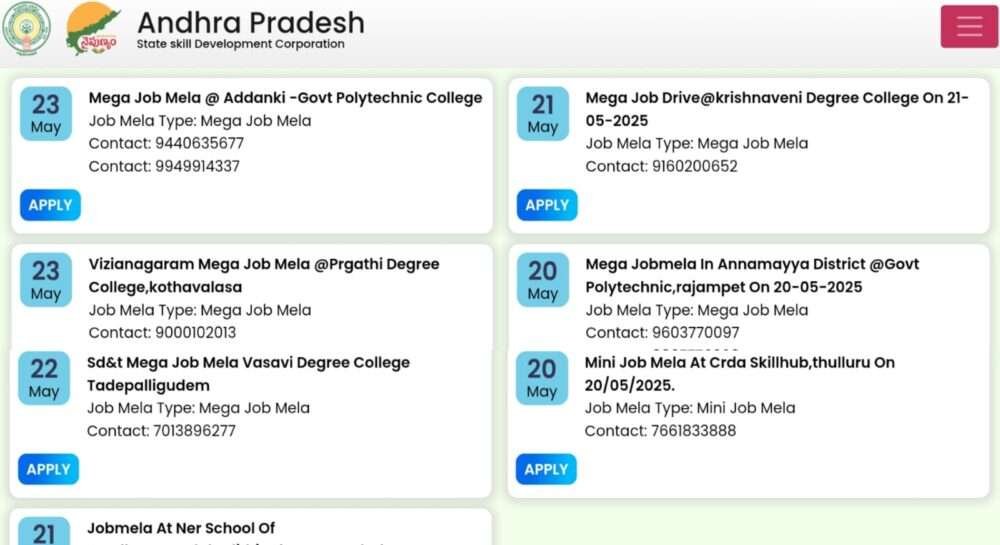Open Mega Jobmela In Annamayya District title
1000x545 pixels.
click(x=753, y=275)
